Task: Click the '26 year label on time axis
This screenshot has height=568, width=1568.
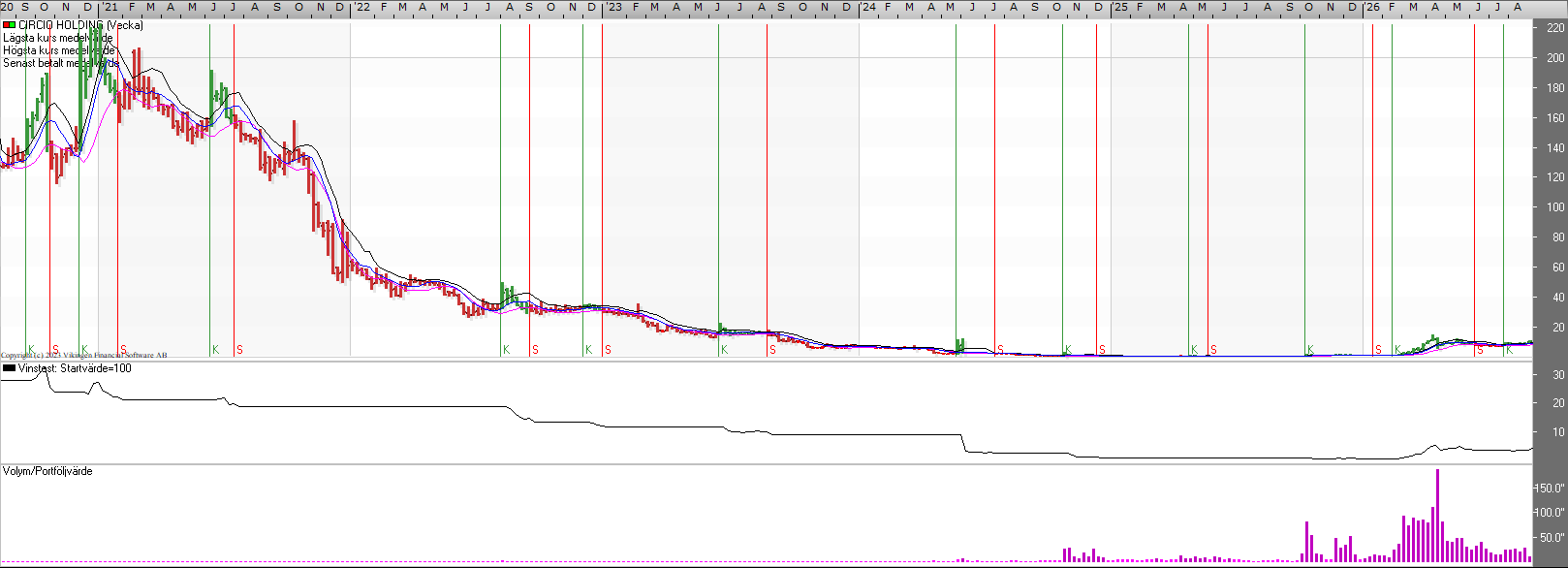Action: [x=1372, y=7]
